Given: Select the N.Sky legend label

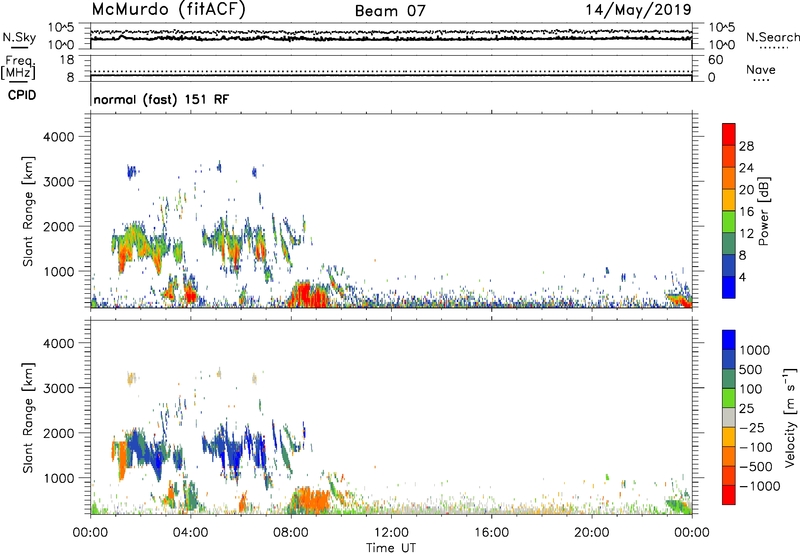Looking at the screenshot, I should coord(19,37).
